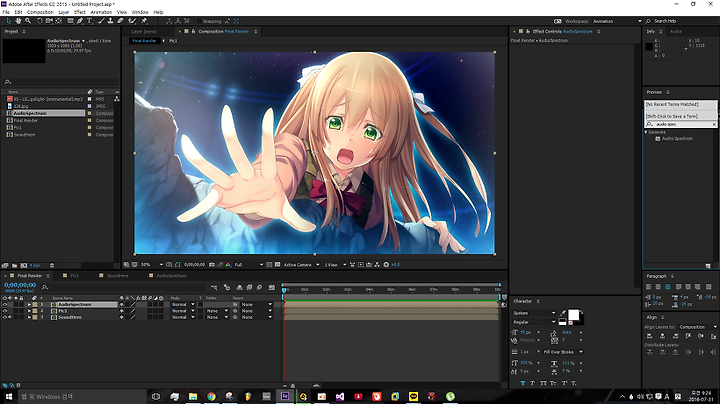Click the Composition Mini-Flowchart icon in timeline

click(x=214, y=287)
